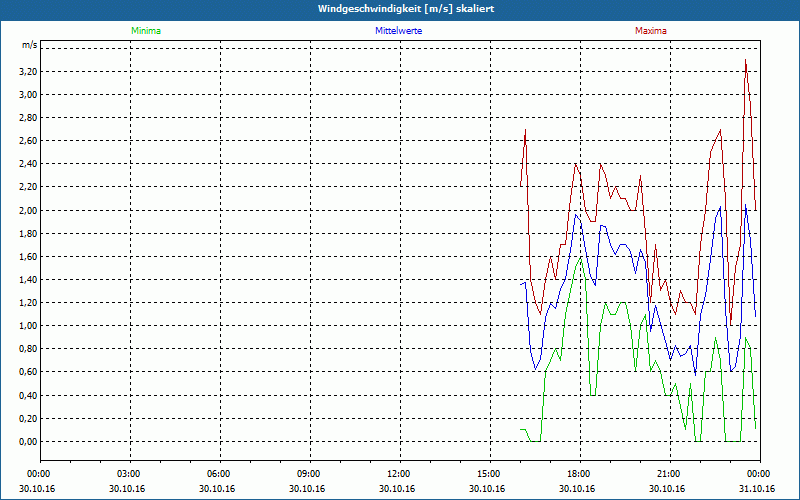The image size is (800, 500).
Task: Click the chart title Windgeschwindigkeit [m/s] skaliert
Action: [406, 9]
